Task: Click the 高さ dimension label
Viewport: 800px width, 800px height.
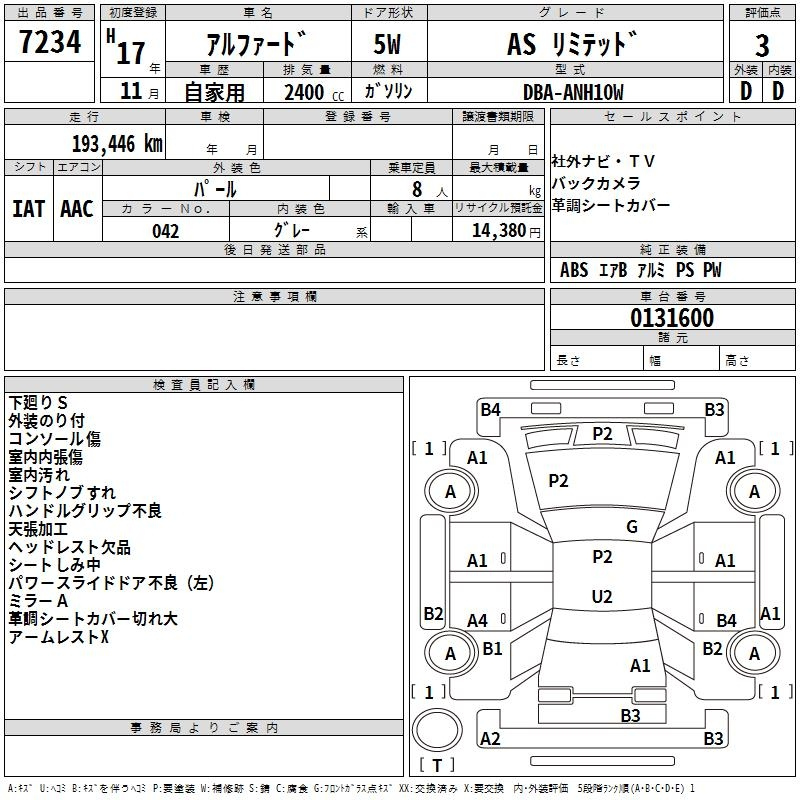Action: point(737,361)
